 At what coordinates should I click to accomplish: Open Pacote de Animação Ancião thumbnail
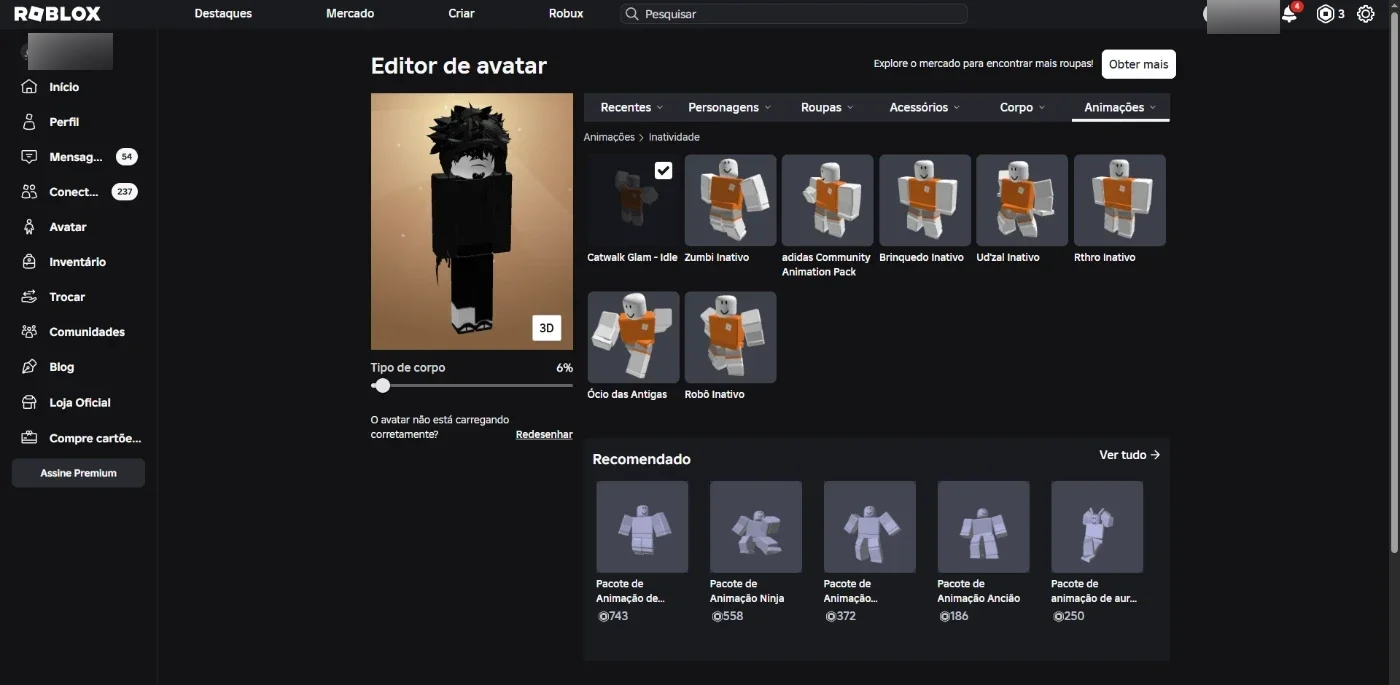click(x=983, y=527)
